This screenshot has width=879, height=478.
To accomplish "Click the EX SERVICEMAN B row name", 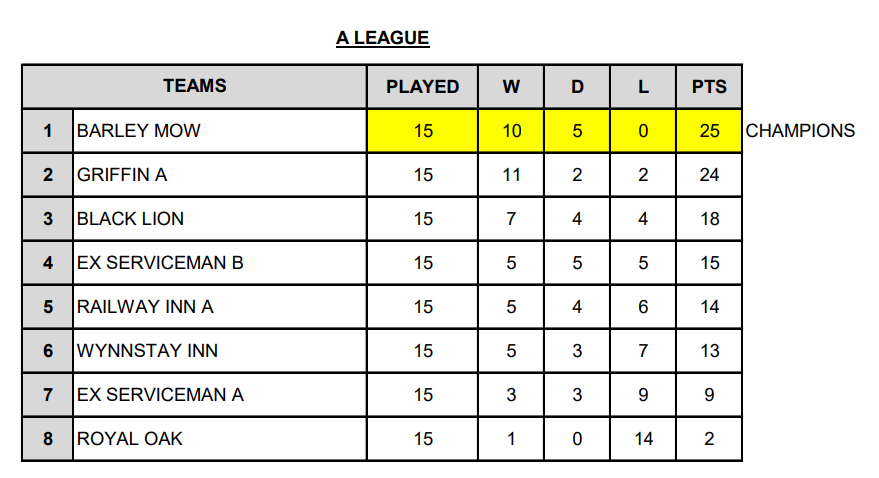I will [160, 263].
